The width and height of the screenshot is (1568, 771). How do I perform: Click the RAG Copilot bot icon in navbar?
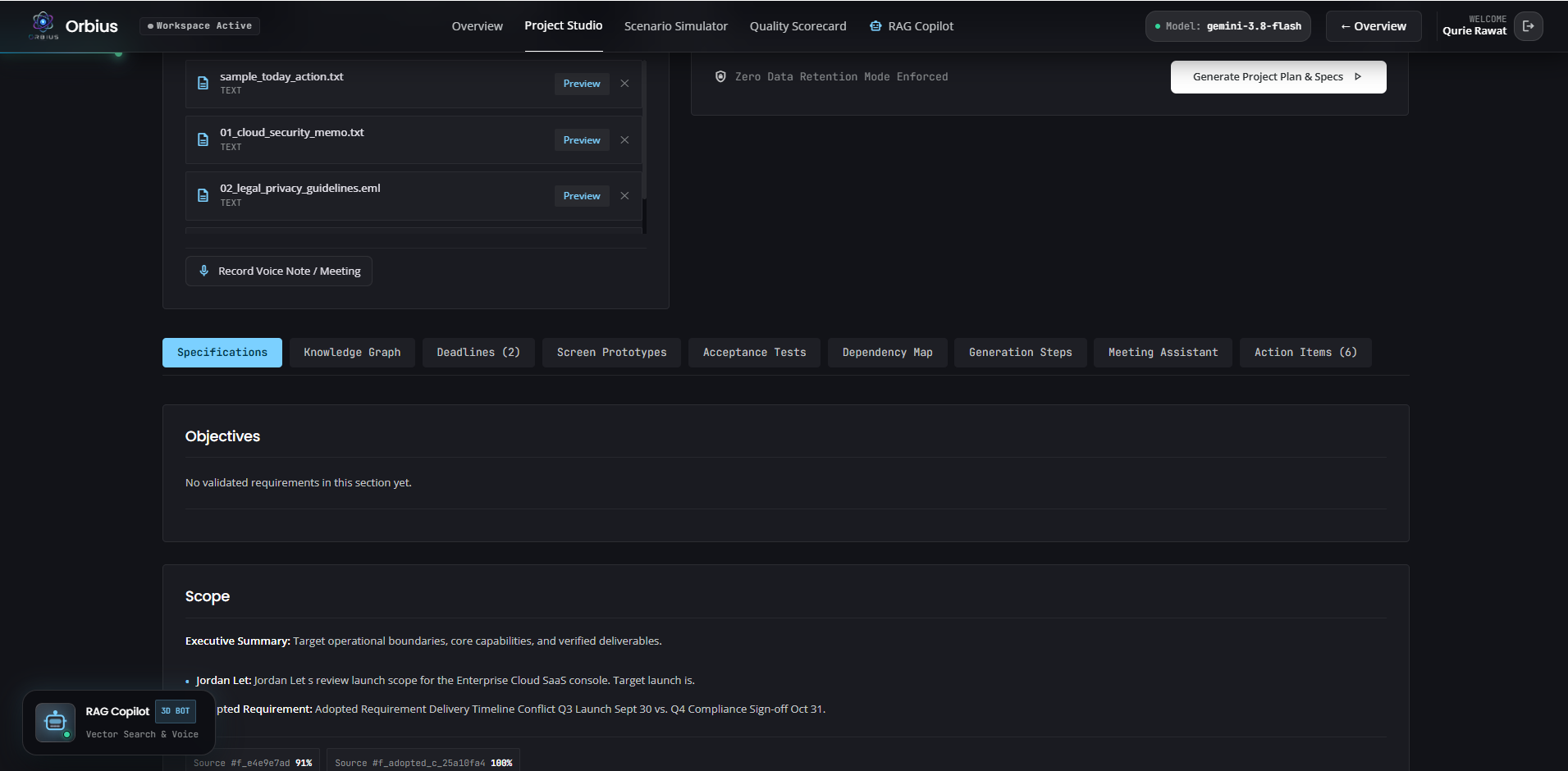click(875, 26)
